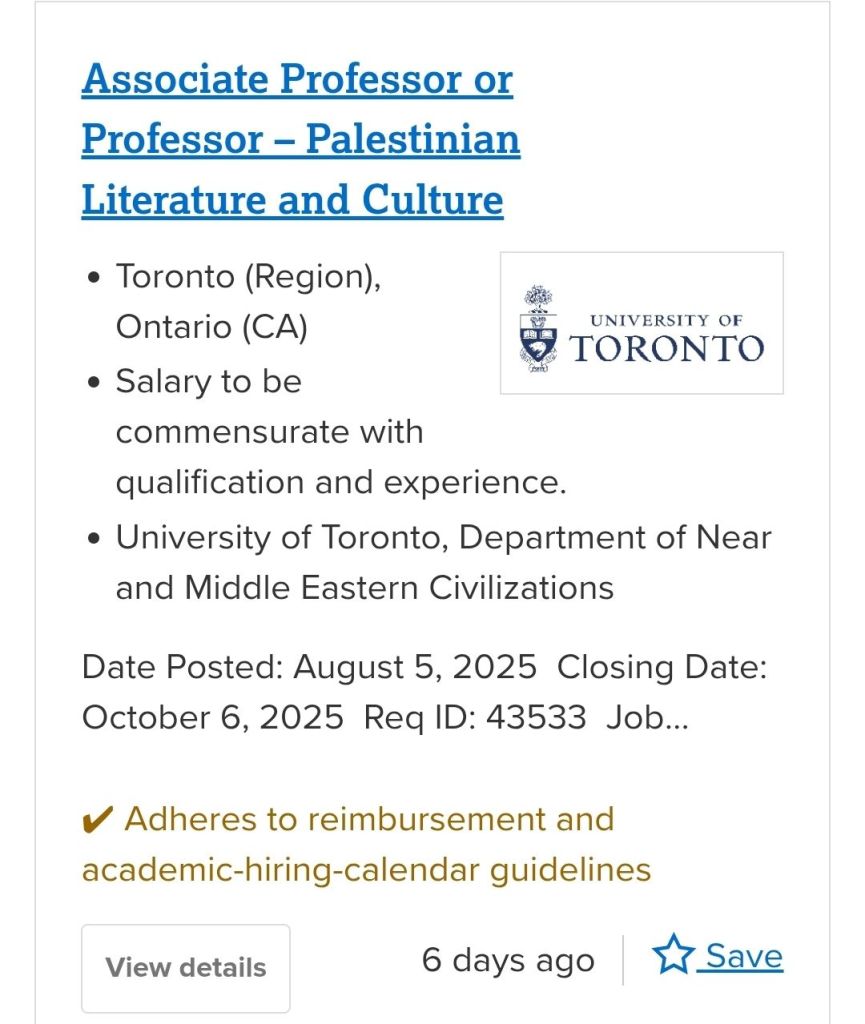Click the 6 days ago timestamp
The image size is (865, 1024).
[508, 960]
